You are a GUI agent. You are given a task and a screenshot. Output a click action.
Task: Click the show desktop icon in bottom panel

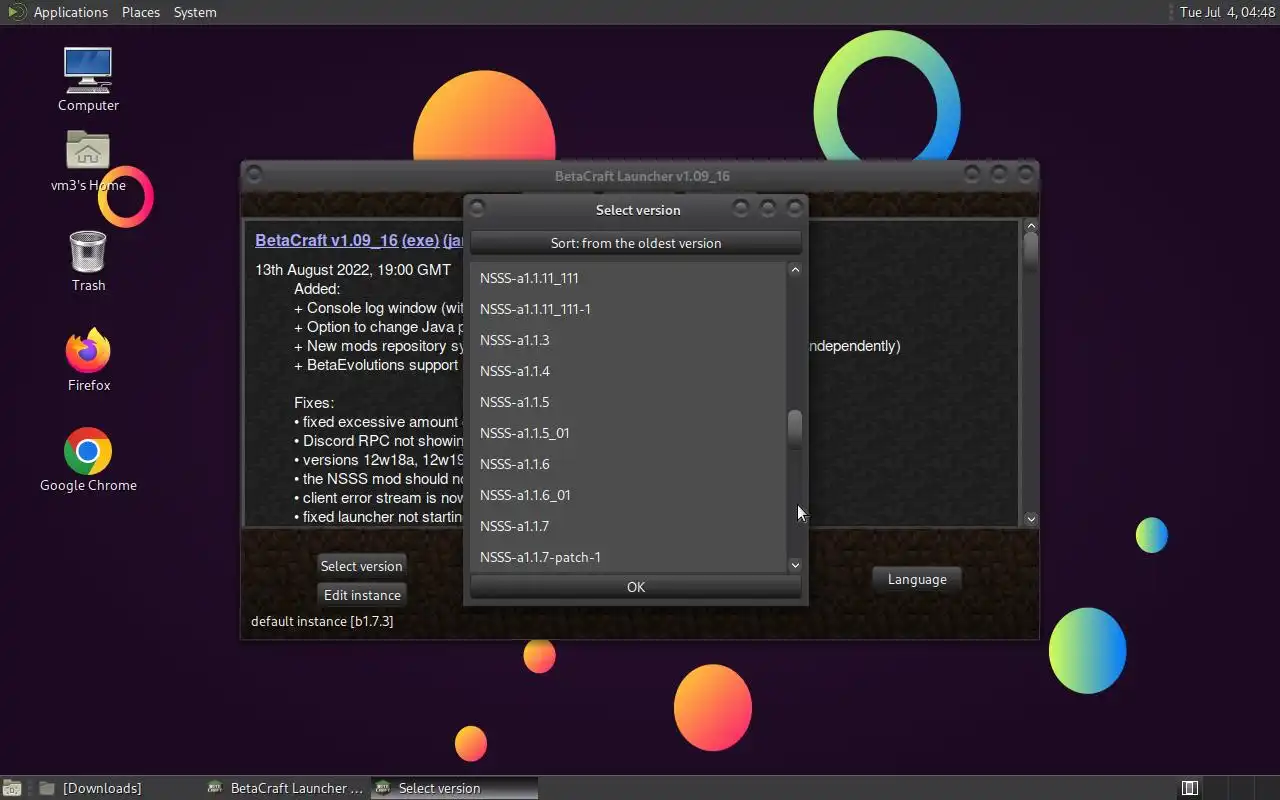click(11, 788)
